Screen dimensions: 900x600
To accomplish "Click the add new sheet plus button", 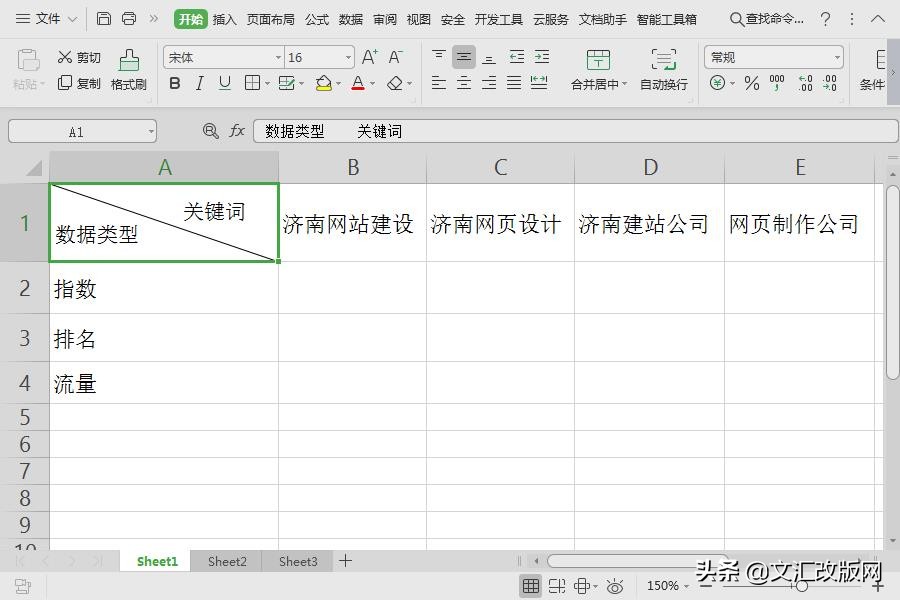I will coord(345,561).
